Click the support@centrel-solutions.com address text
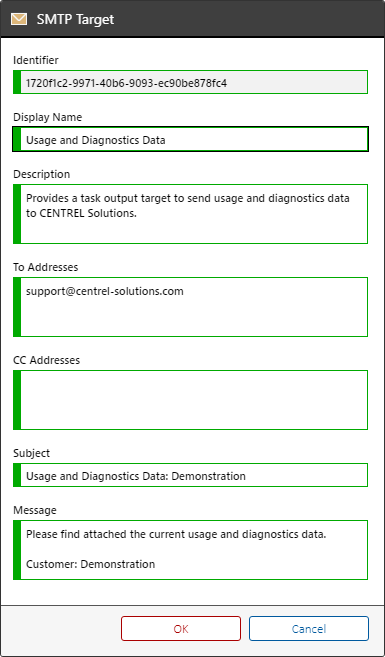This screenshot has width=385, height=657. [x=105, y=291]
